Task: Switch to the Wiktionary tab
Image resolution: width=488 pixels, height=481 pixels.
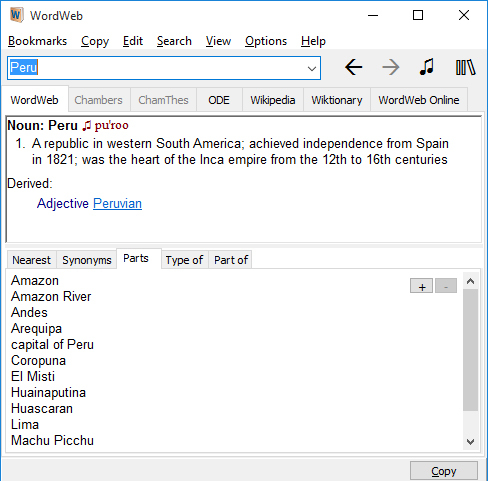Action: coord(337,100)
